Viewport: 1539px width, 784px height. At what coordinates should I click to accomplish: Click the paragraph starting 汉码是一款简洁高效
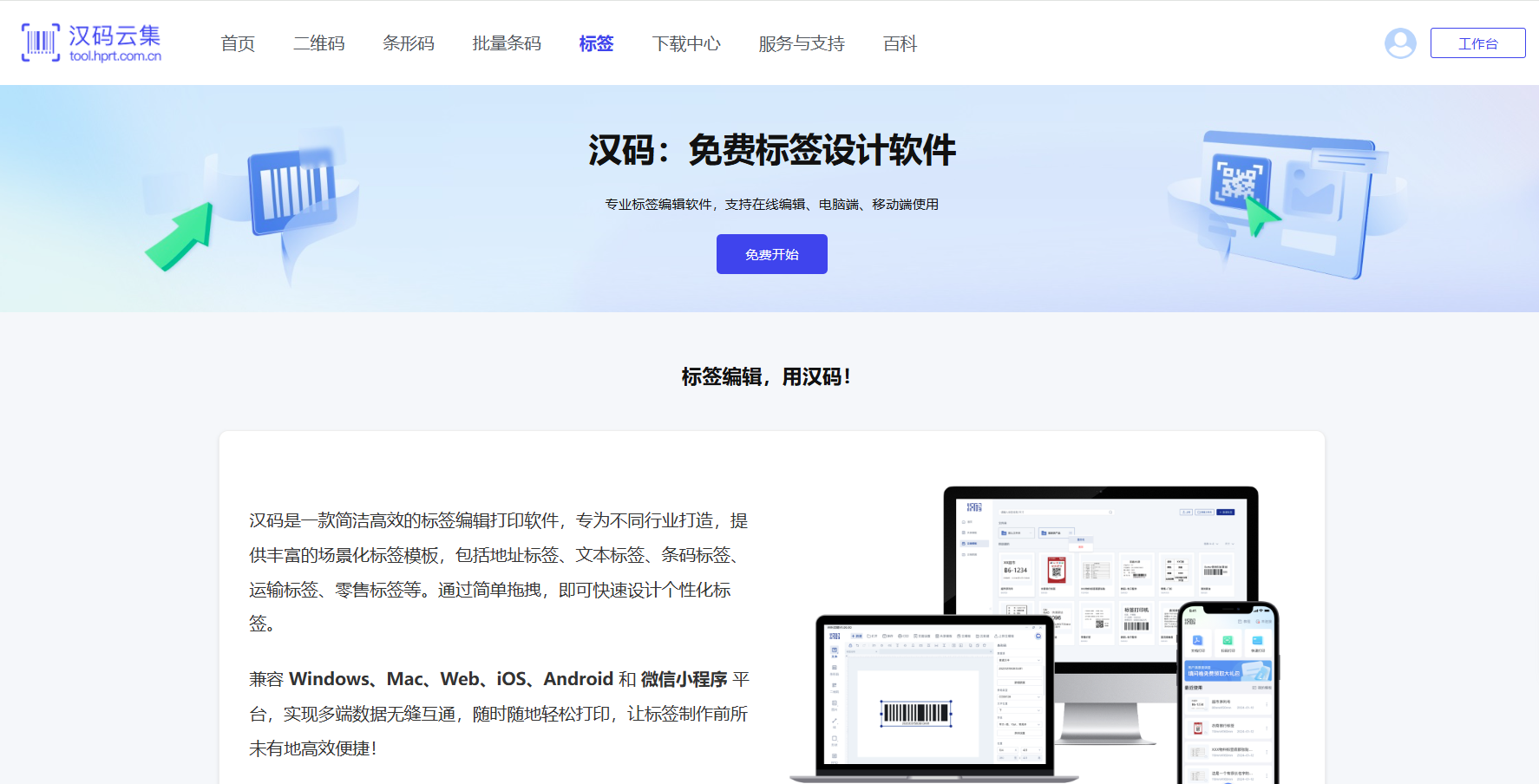(x=499, y=572)
